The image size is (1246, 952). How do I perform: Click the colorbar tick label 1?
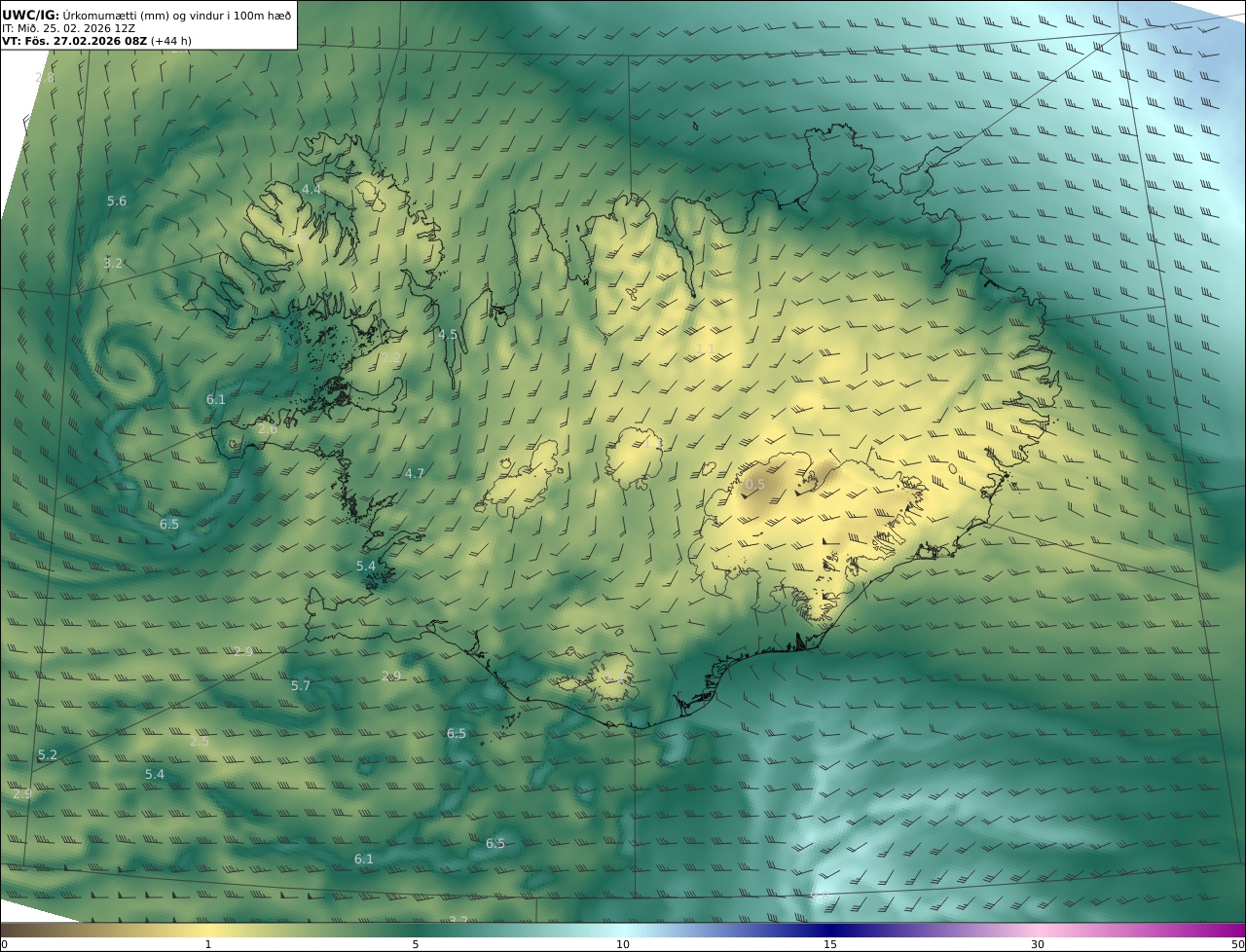(x=207, y=944)
